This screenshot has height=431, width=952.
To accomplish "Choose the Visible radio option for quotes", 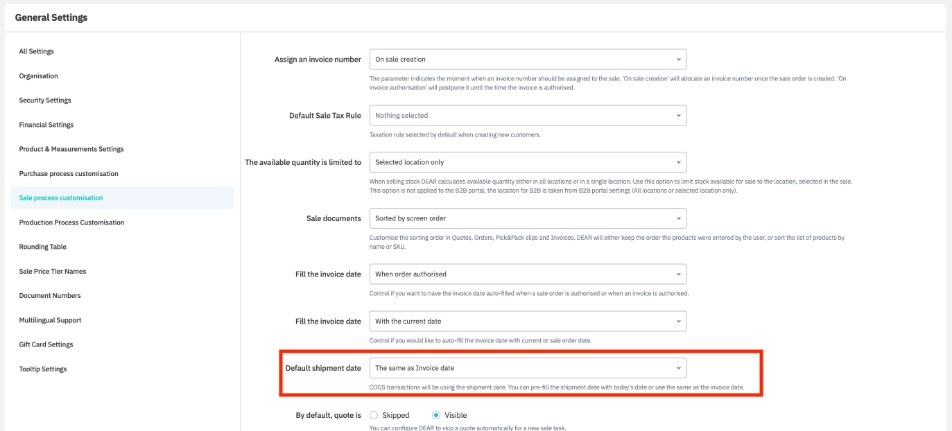I will (436, 415).
